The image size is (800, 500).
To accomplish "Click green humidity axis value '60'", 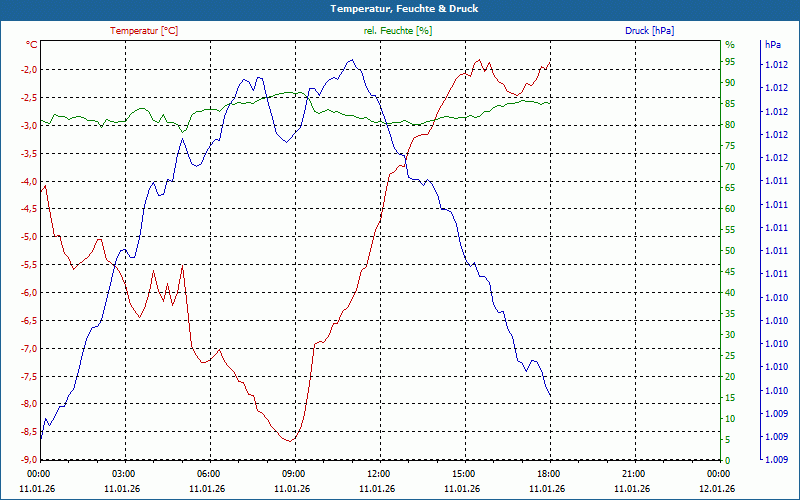I will pos(730,209).
